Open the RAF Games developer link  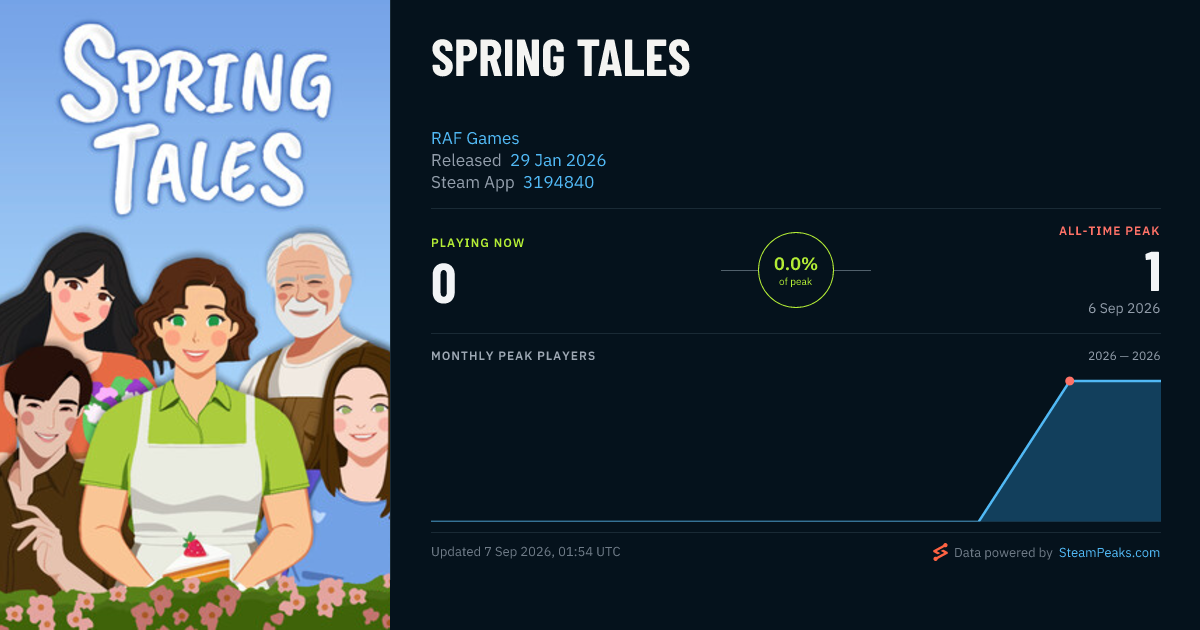(475, 139)
